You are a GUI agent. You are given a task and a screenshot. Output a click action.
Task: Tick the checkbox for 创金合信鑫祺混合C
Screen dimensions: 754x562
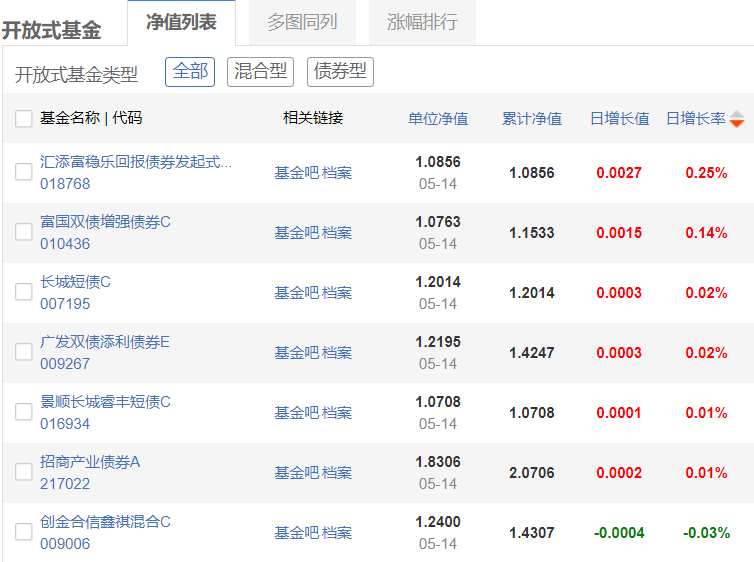pos(24,532)
